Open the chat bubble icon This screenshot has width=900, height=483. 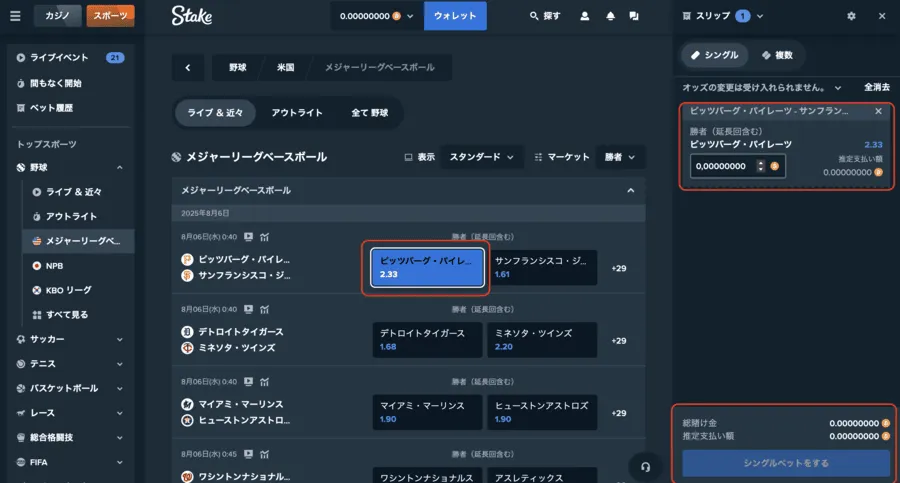click(634, 16)
